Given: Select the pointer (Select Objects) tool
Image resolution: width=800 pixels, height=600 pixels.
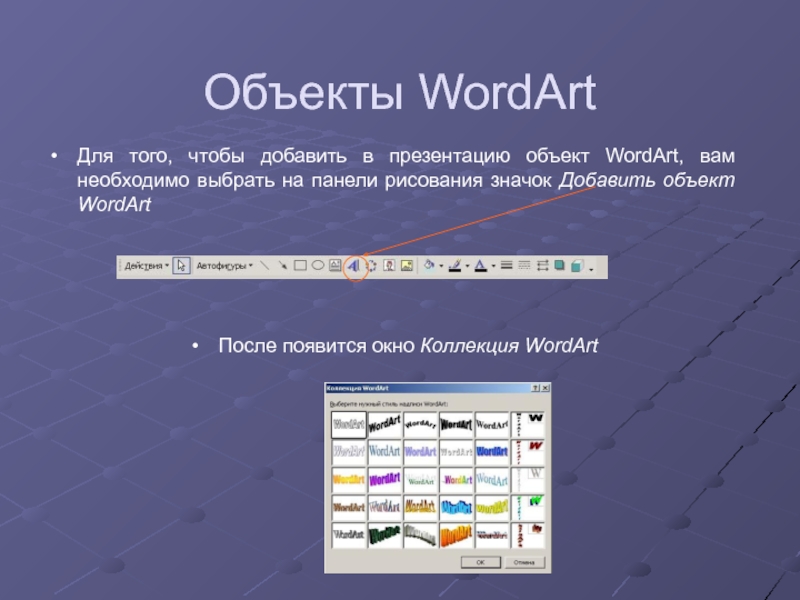Looking at the screenshot, I should click(181, 266).
